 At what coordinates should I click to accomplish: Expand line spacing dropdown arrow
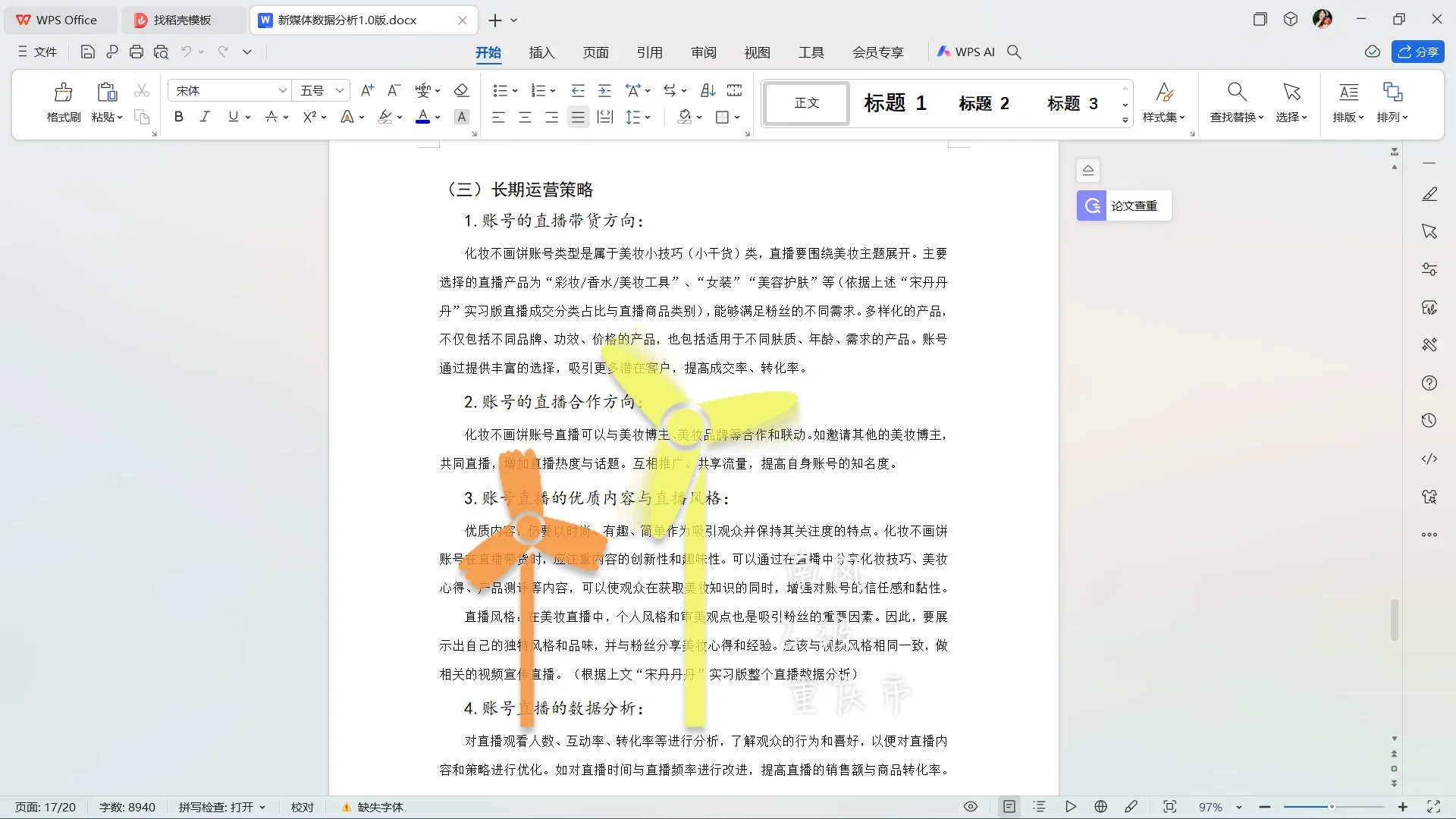click(x=648, y=118)
